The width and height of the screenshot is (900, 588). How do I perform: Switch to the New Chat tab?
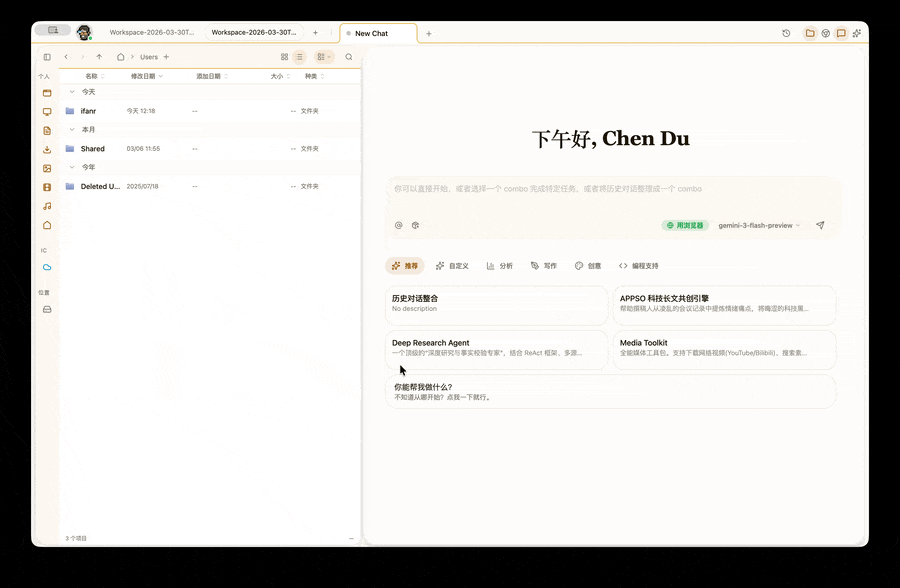[x=375, y=33]
